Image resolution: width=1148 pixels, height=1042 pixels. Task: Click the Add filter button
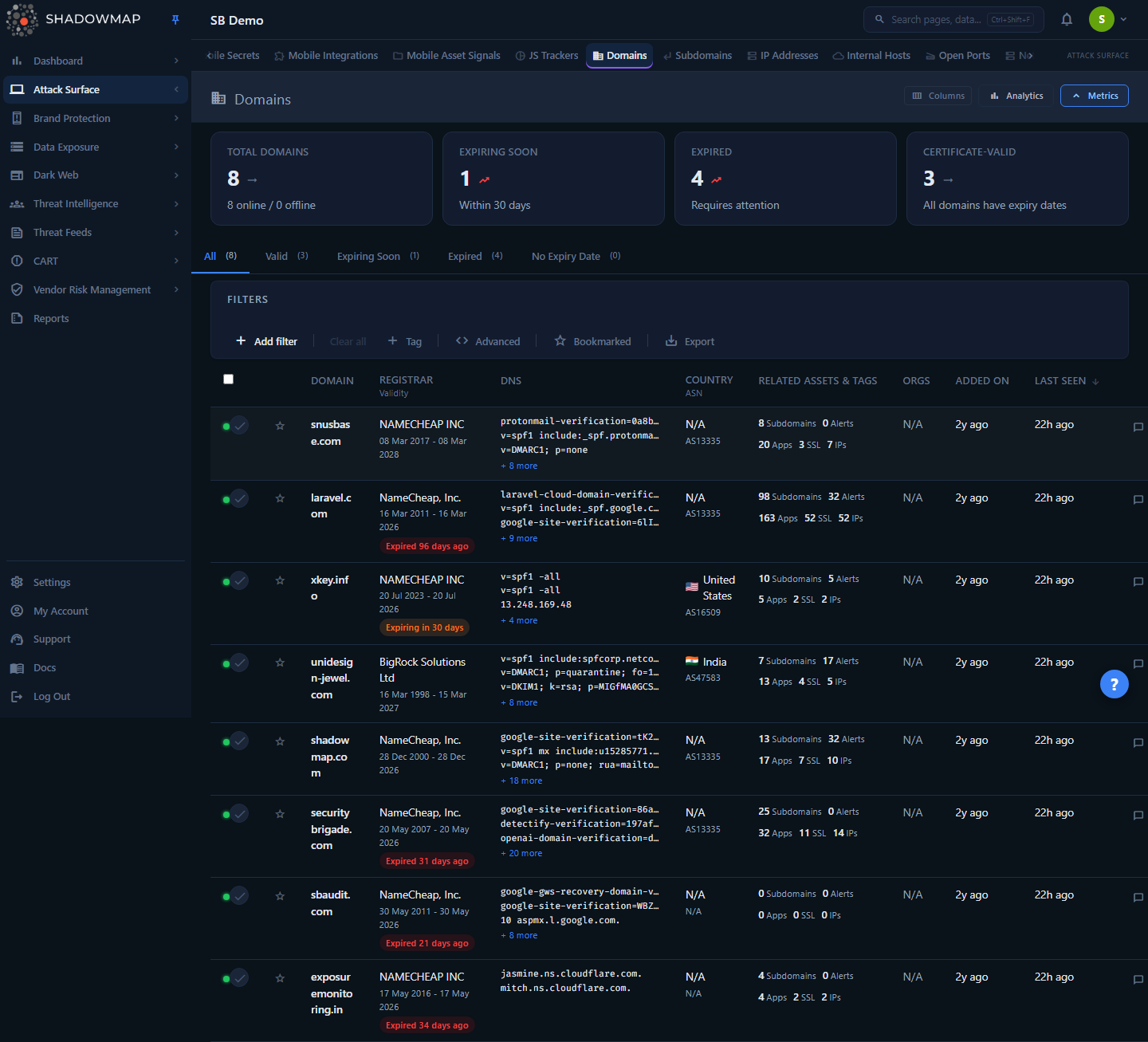[x=266, y=341]
